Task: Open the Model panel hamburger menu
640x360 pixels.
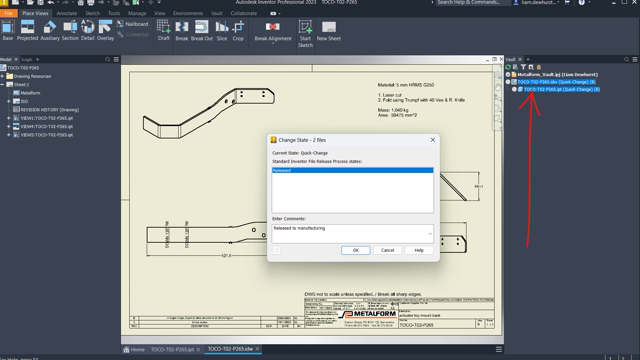Action: [116, 60]
